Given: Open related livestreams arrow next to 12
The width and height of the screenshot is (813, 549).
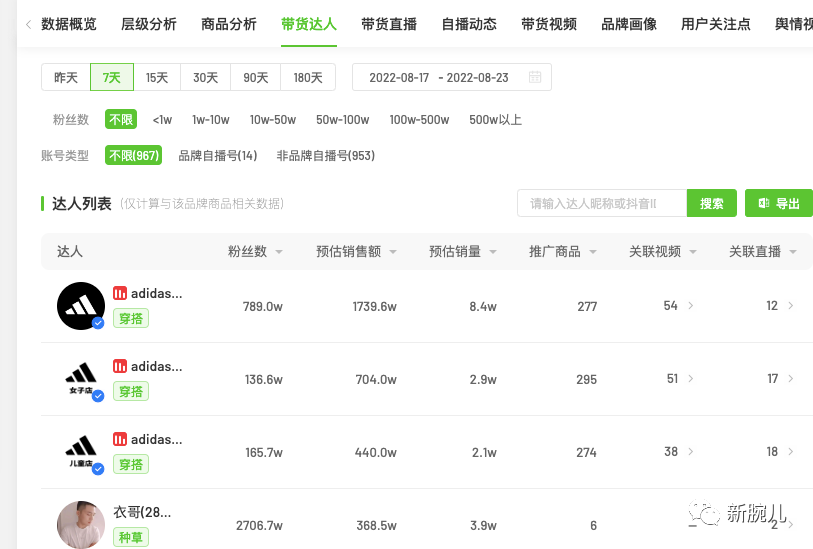Looking at the screenshot, I should (x=791, y=306).
